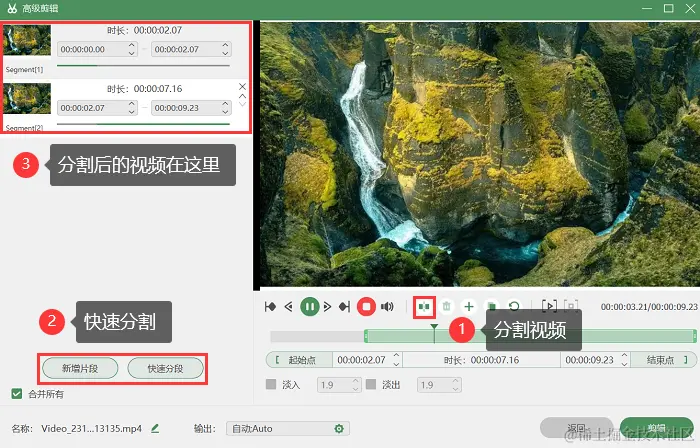Screen dimensions: 700x448
Task: Click the trash icon to delete segment
Action: click(x=446, y=307)
